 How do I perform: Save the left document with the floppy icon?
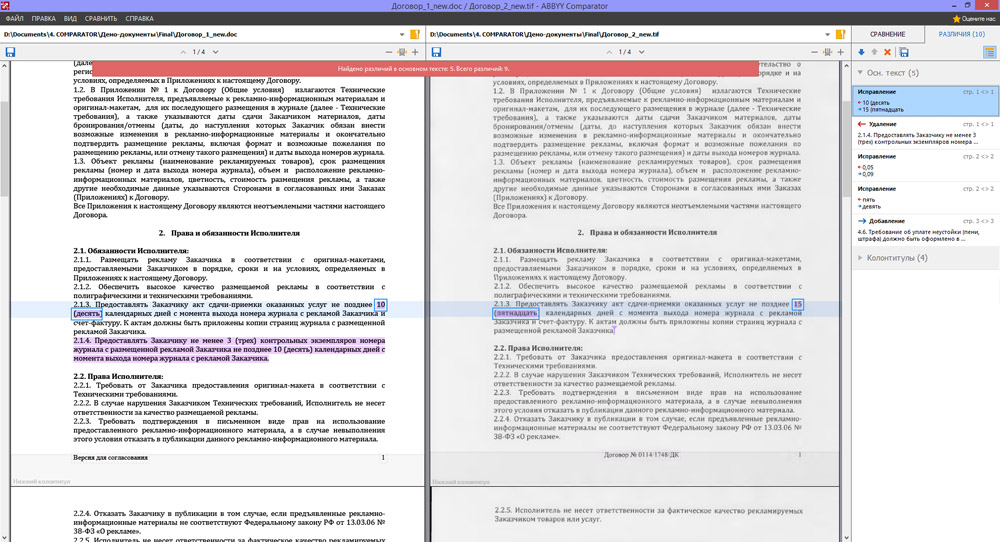point(10,52)
